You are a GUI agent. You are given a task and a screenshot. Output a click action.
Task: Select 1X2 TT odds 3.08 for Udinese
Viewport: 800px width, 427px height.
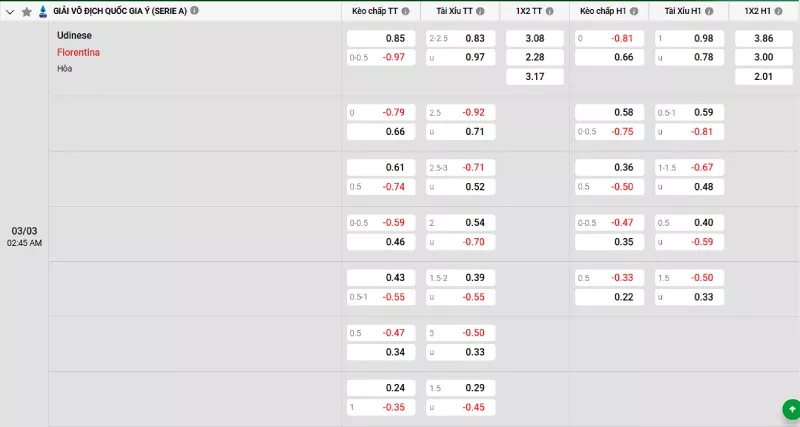[x=534, y=38]
